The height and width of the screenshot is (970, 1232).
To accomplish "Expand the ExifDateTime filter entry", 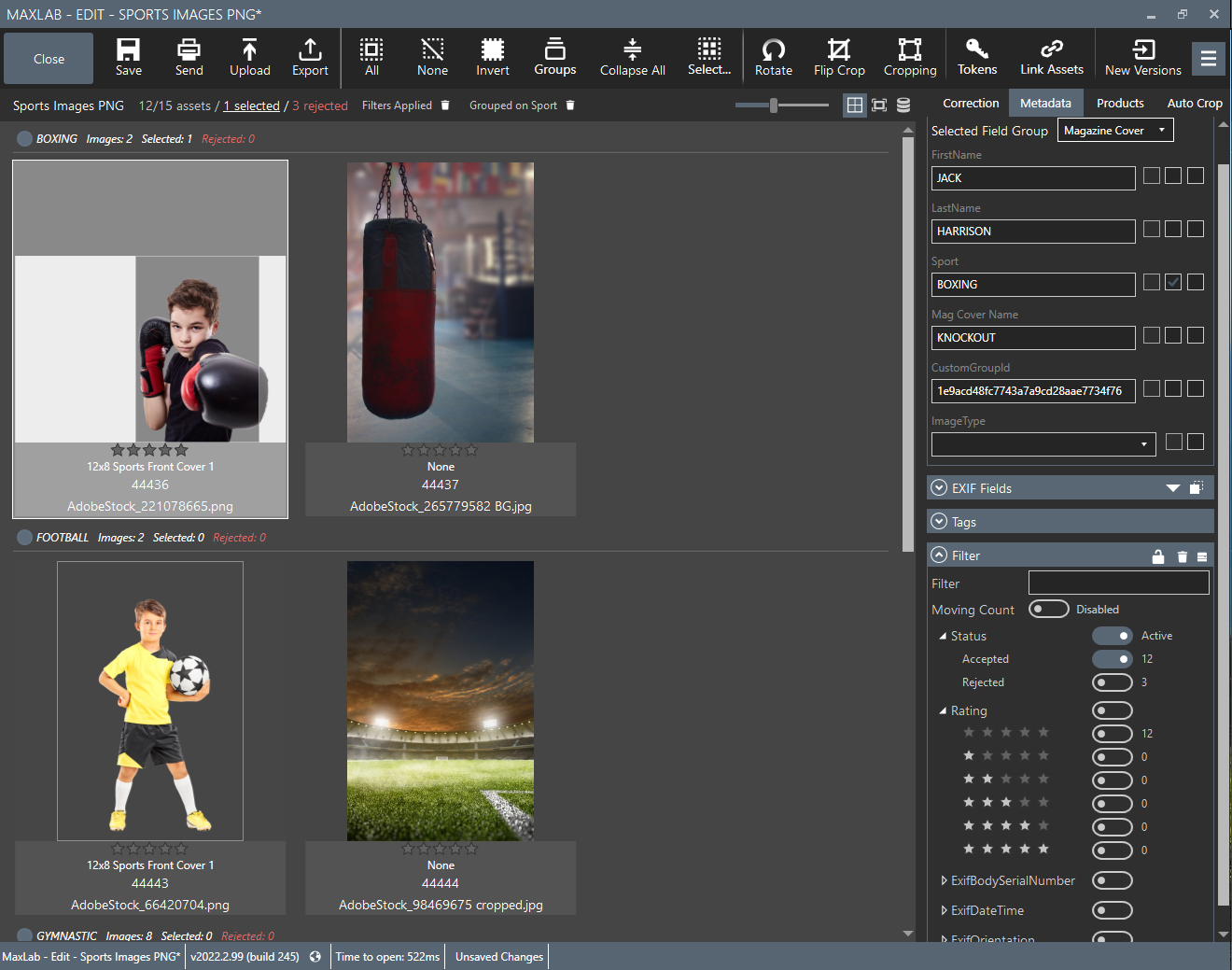I will 945,910.
